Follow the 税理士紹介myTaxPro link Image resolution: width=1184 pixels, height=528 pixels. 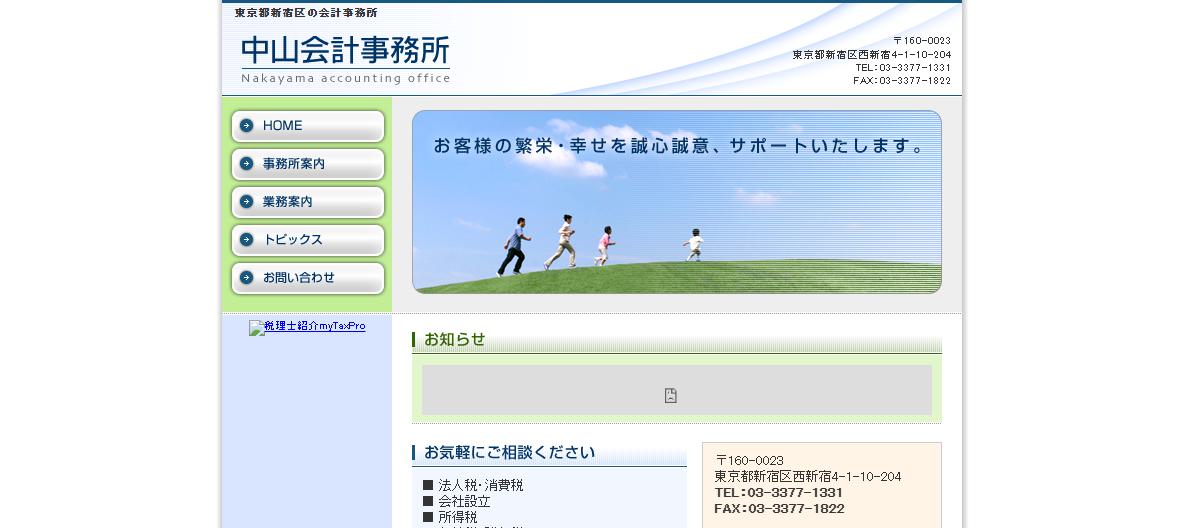click(307, 327)
